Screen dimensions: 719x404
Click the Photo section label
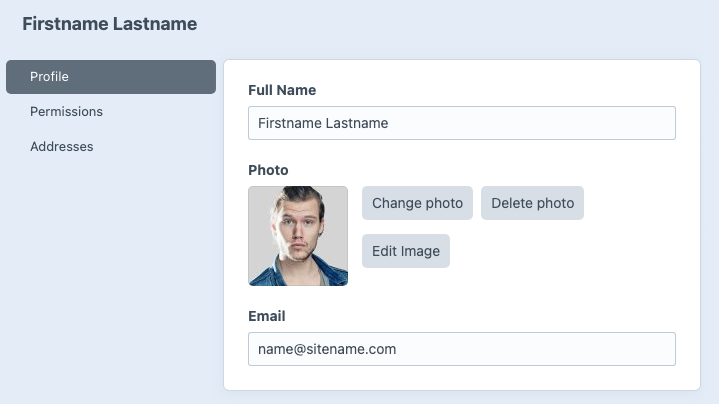(268, 170)
